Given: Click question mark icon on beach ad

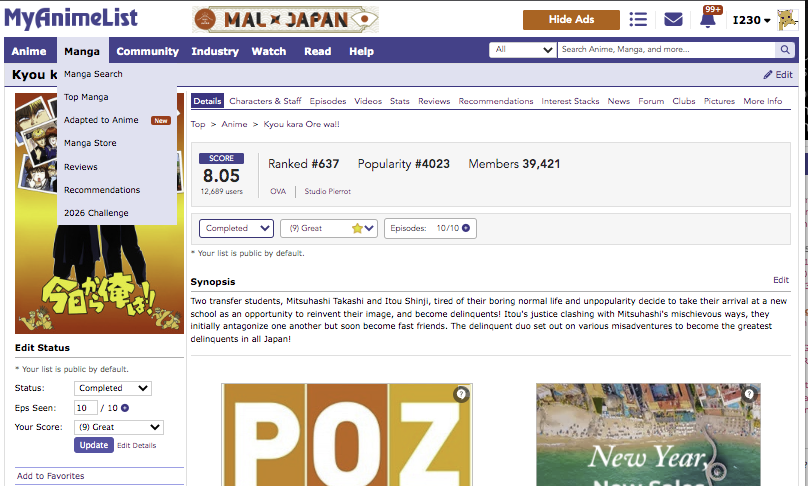Looking at the screenshot, I should (x=749, y=395).
